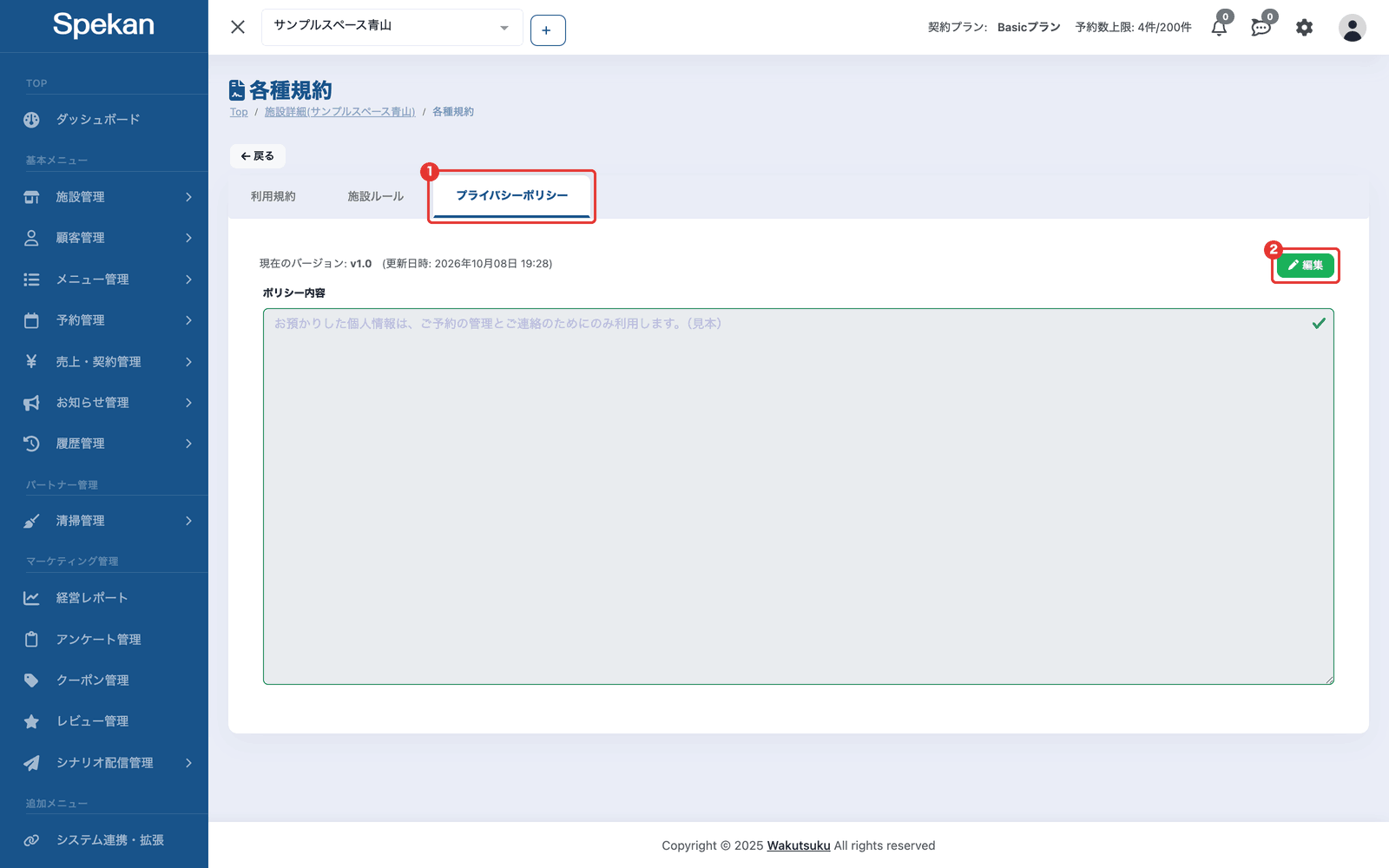
Task: Expand the 清掃管理 submenu chevron
Action: tap(188, 521)
